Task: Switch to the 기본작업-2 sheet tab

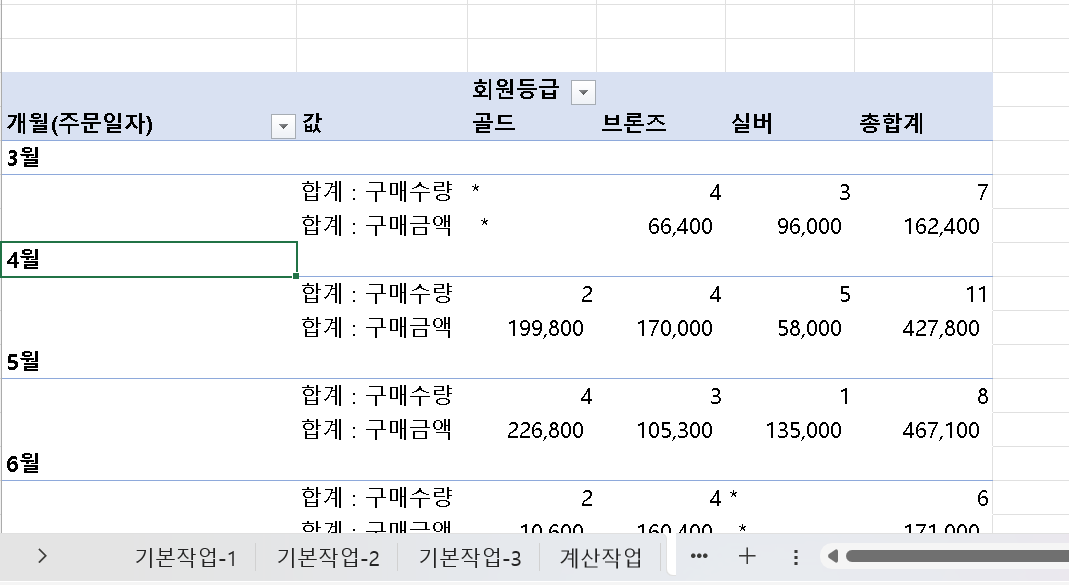Action: point(328,558)
